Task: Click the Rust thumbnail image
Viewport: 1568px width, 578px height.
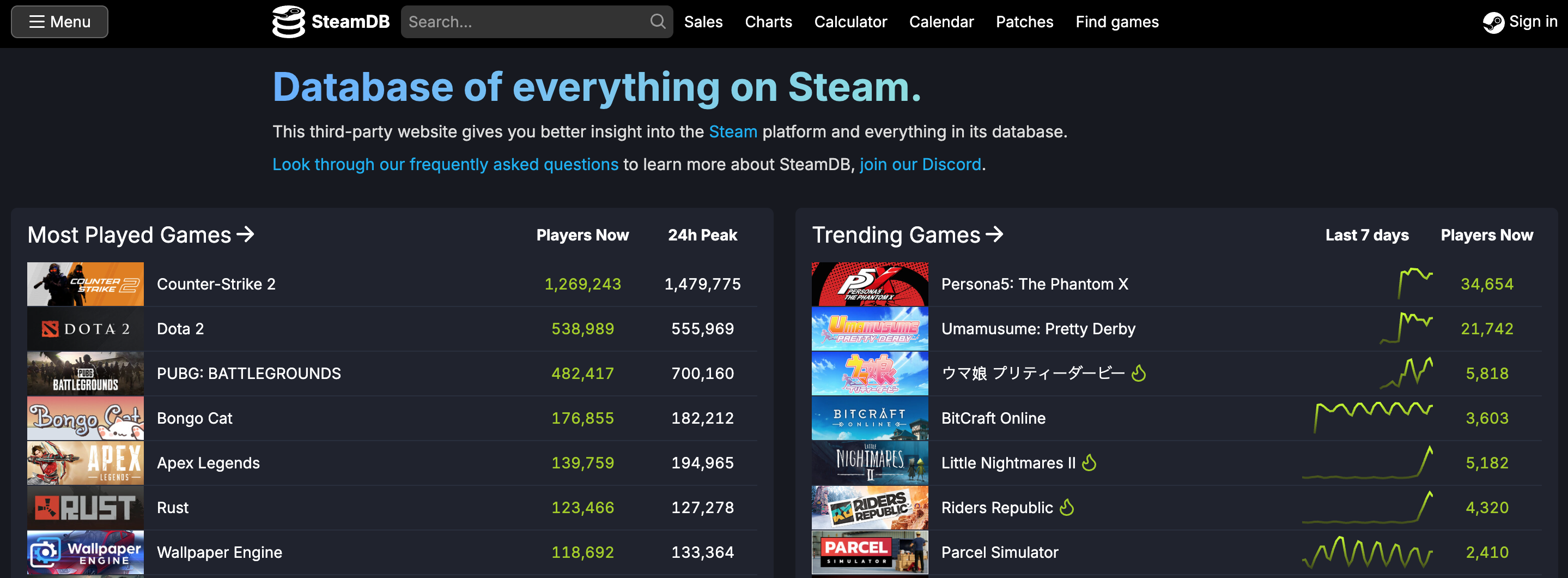Action: [x=85, y=508]
